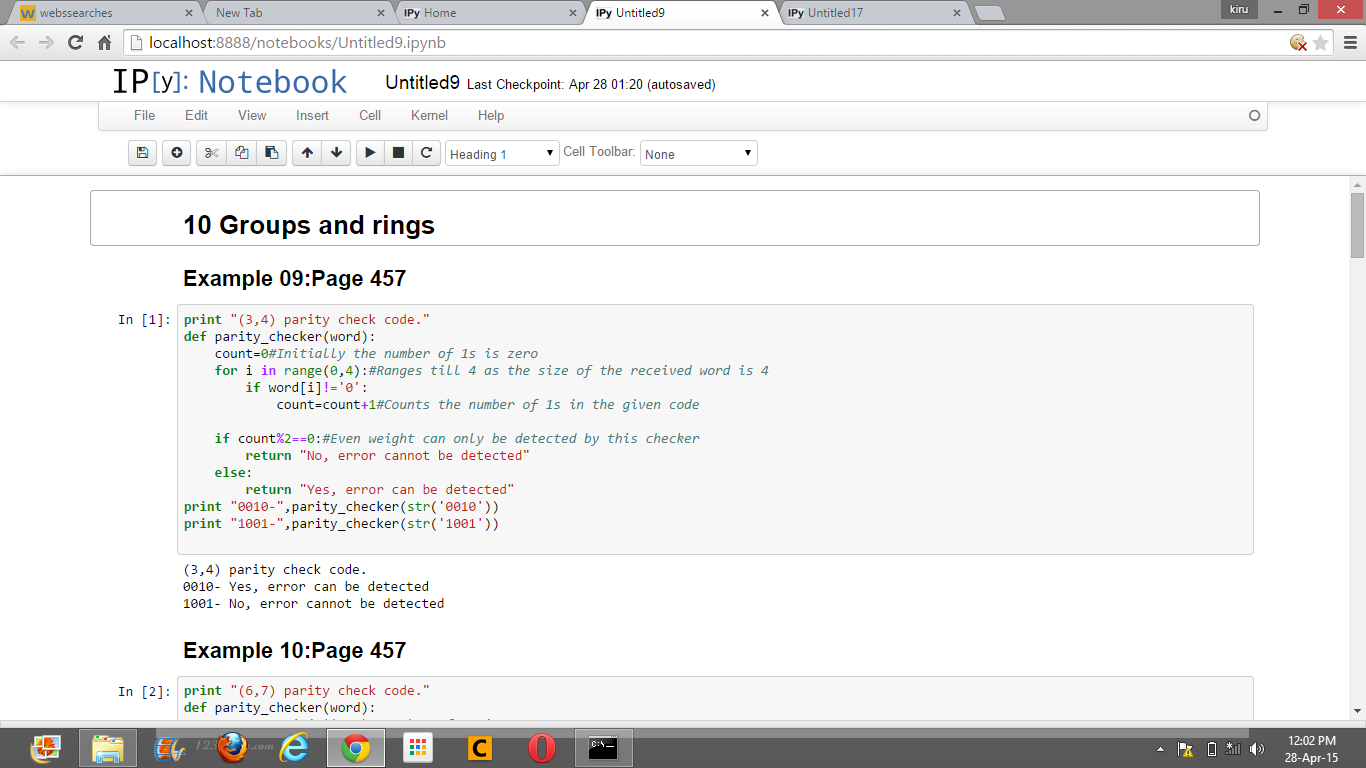1366x768 pixels.
Task: Paste cell using the clipboard icon
Action: click(x=271, y=153)
